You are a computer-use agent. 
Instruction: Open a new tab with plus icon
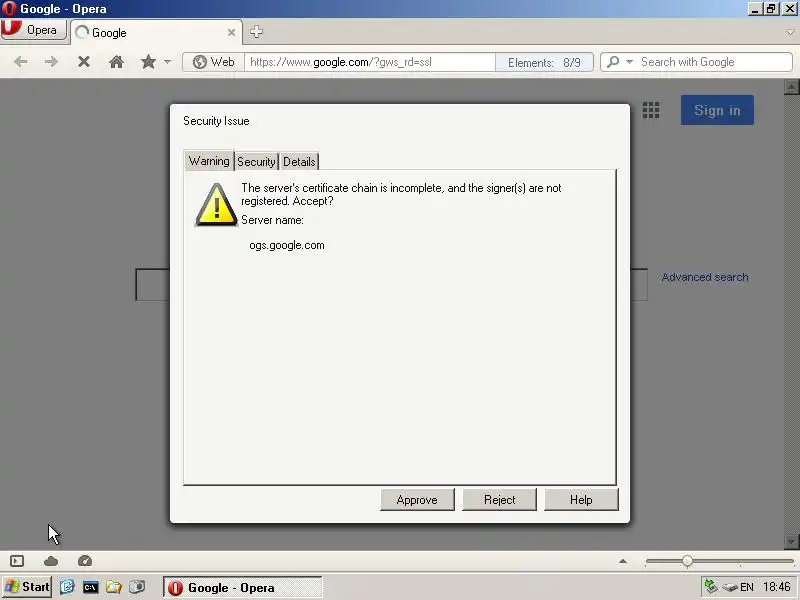point(256,32)
